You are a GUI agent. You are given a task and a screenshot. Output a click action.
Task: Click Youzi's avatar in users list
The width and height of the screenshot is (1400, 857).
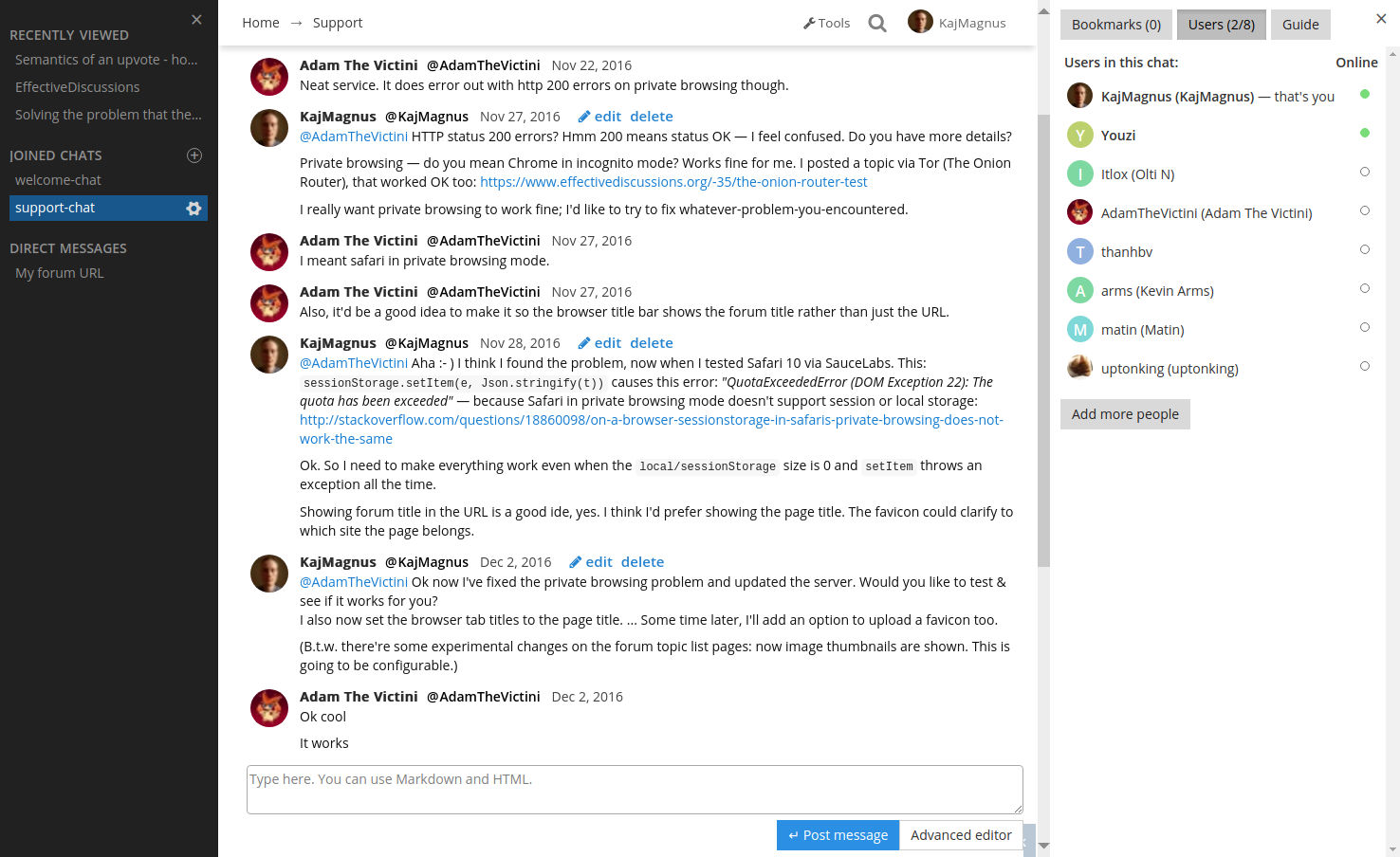point(1079,136)
